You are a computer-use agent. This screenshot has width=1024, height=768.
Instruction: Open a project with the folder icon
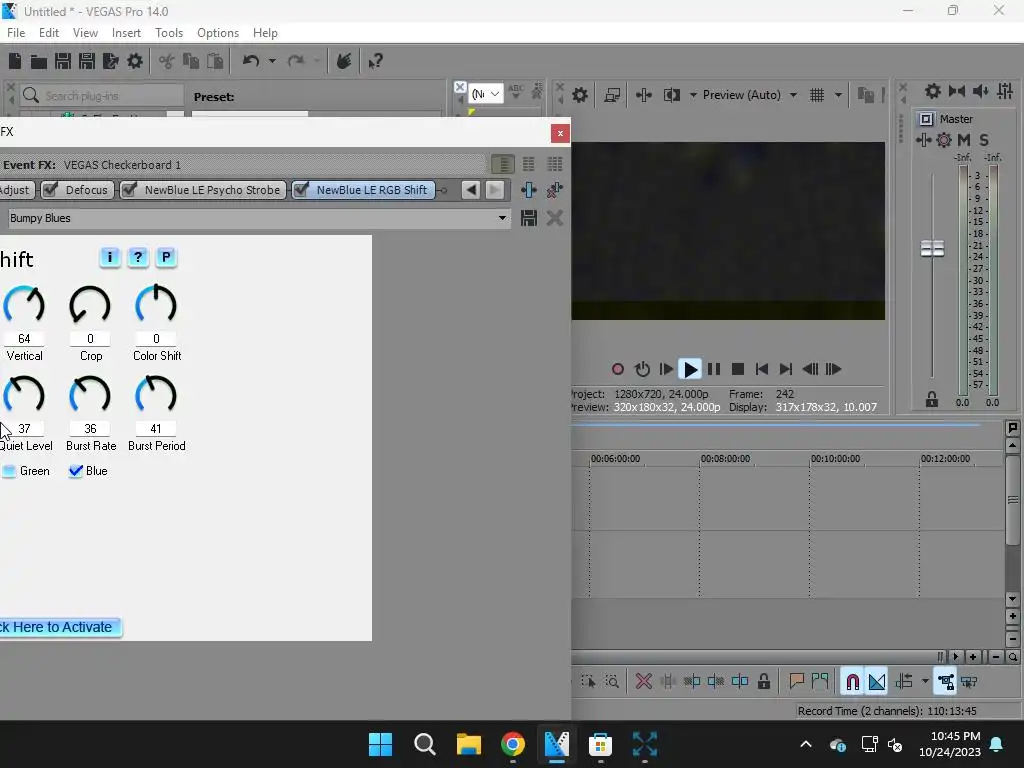coord(39,61)
